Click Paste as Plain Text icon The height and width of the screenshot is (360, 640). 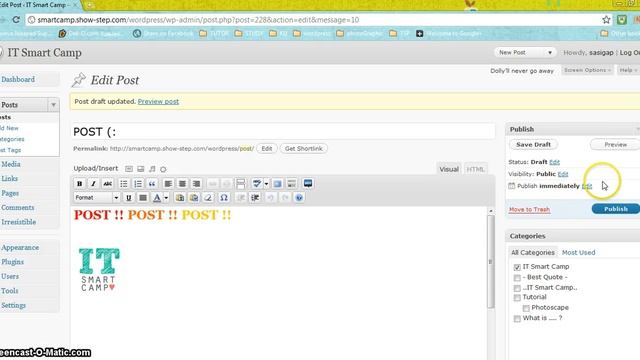tap(180, 198)
